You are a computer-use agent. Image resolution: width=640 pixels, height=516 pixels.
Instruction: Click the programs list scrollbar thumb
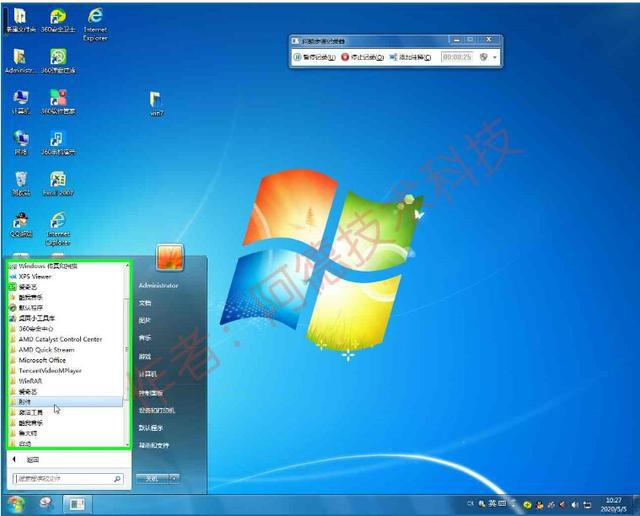[127, 349]
